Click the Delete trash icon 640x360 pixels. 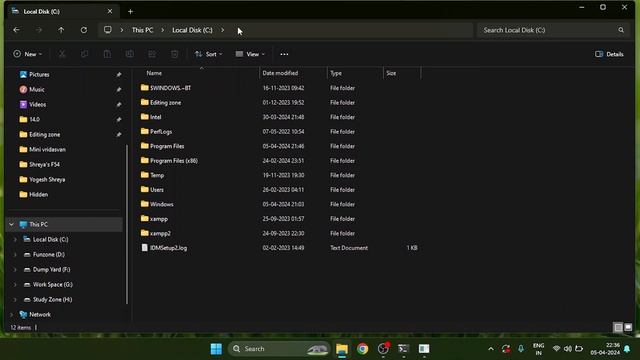pyautogui.click(x=174, y=54)
